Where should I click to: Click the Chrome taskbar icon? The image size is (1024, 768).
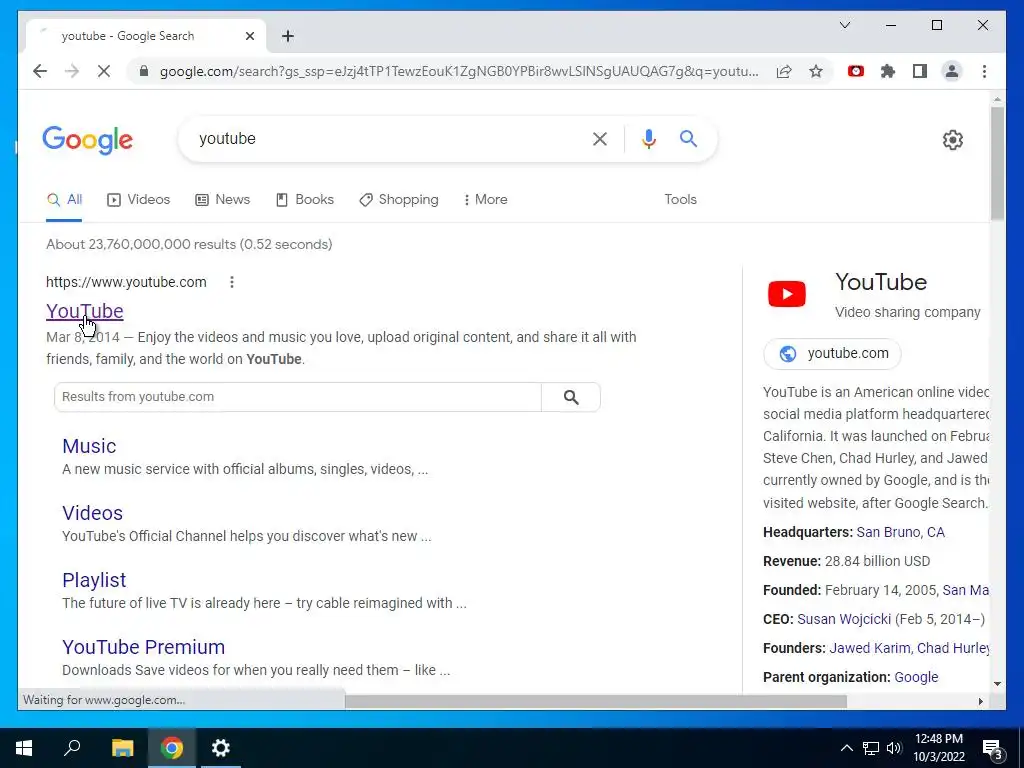[172, 748]
